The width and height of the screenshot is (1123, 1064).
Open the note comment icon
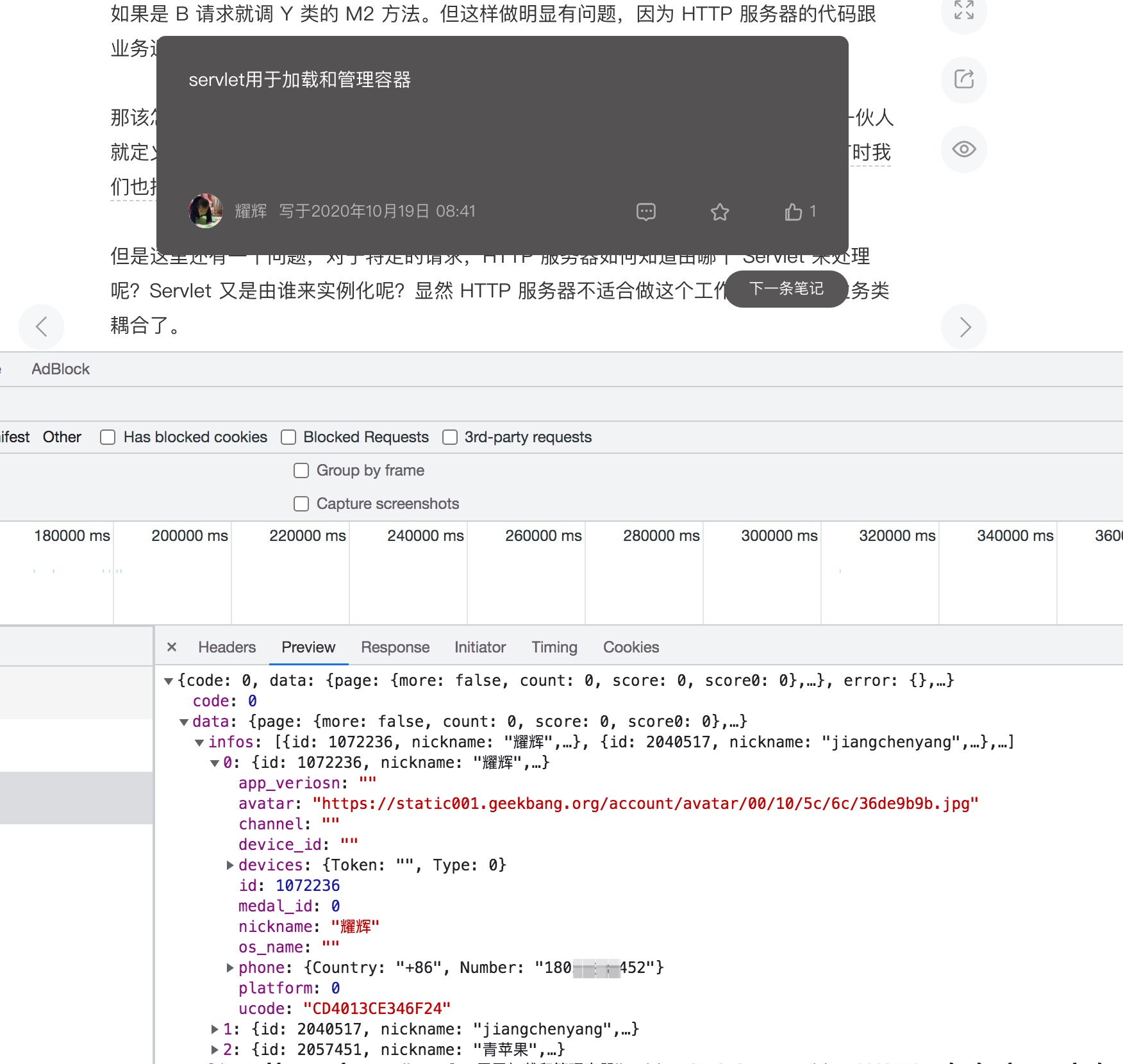tap(645, 212)
